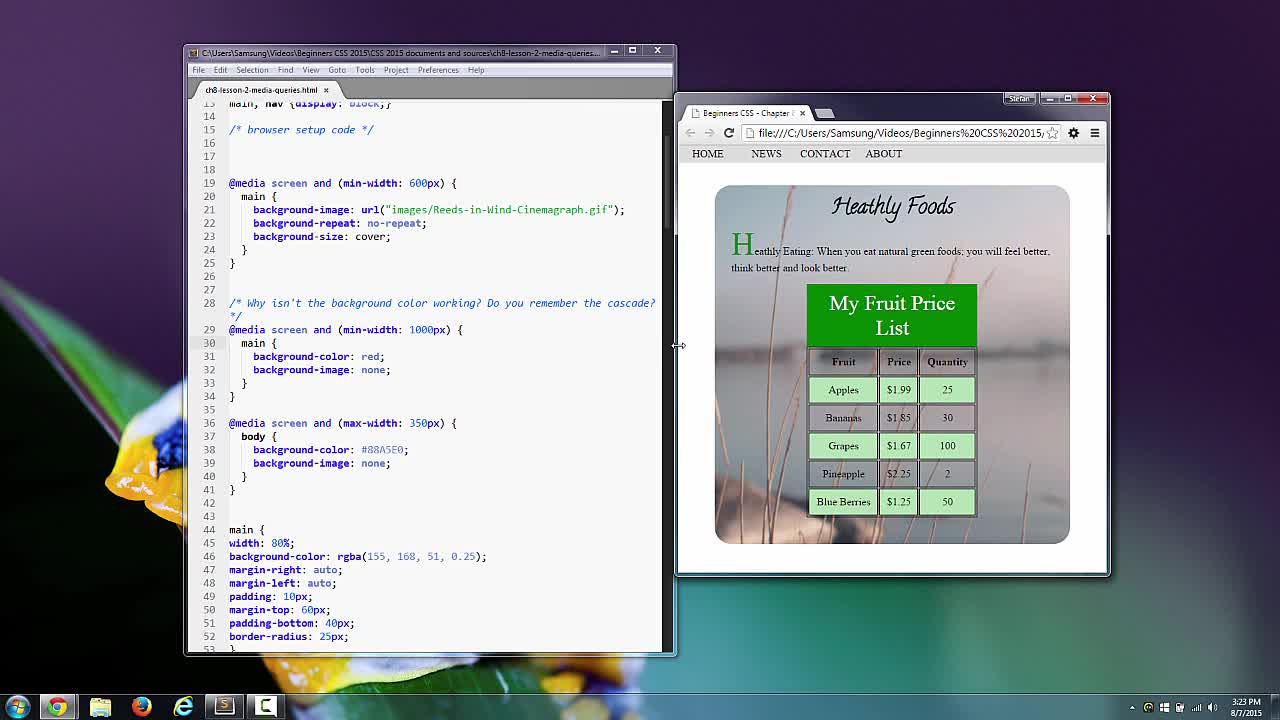Open Chrome's hamburger menu
The height and width of the screenshot is (720, 1280).
[1095, 133]
